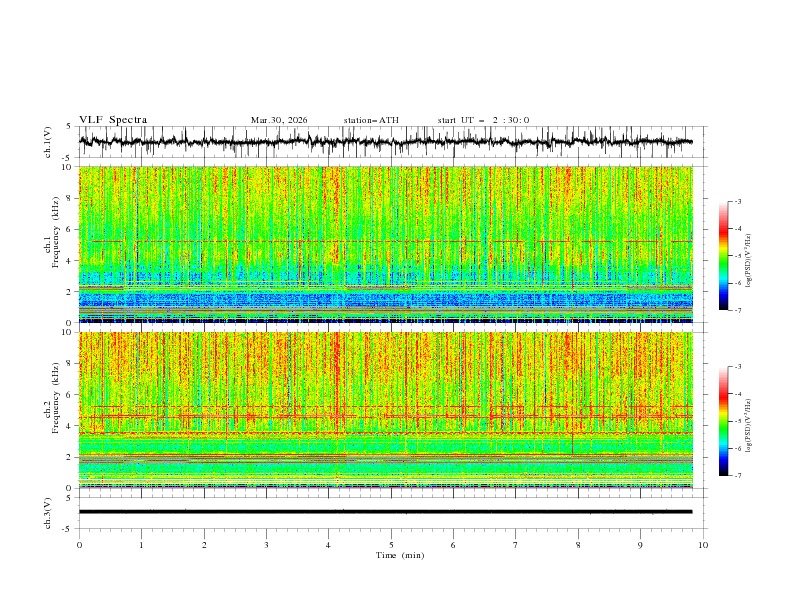792x612 pixels.
Task: Click the time axis tick label "0"
Action: click(79, 545)
